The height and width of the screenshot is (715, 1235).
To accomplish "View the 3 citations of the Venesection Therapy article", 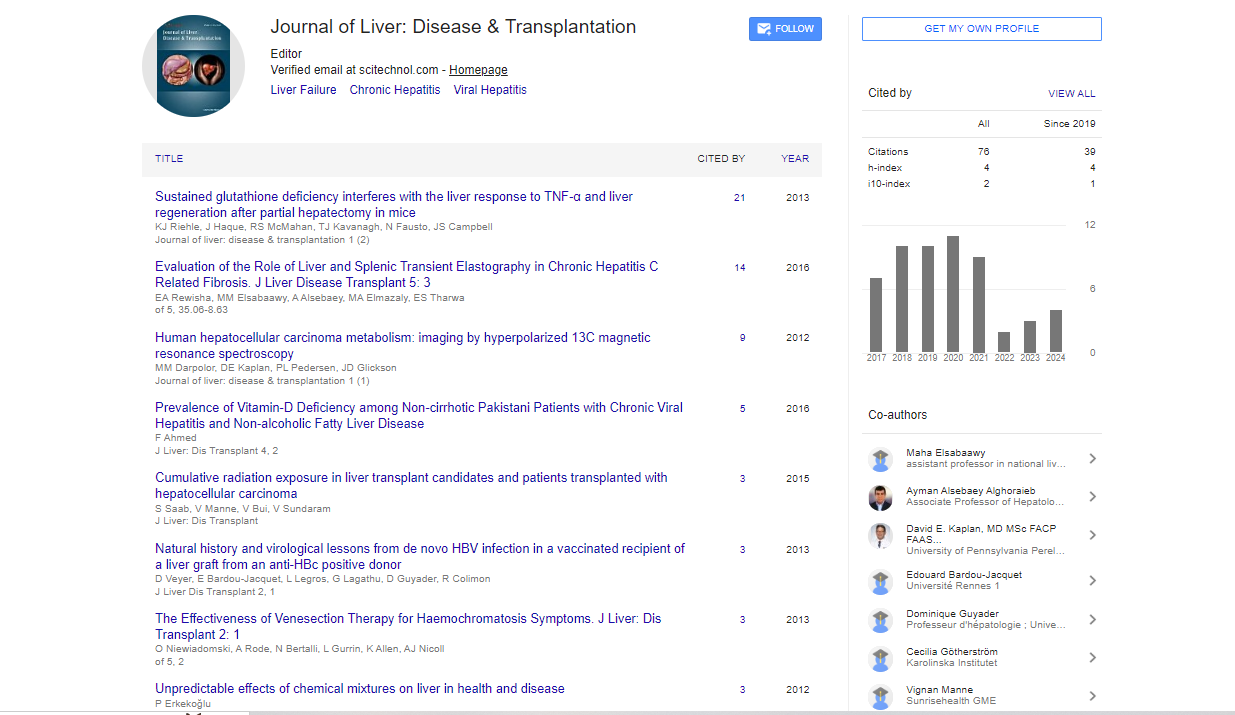I will point(742,620).
